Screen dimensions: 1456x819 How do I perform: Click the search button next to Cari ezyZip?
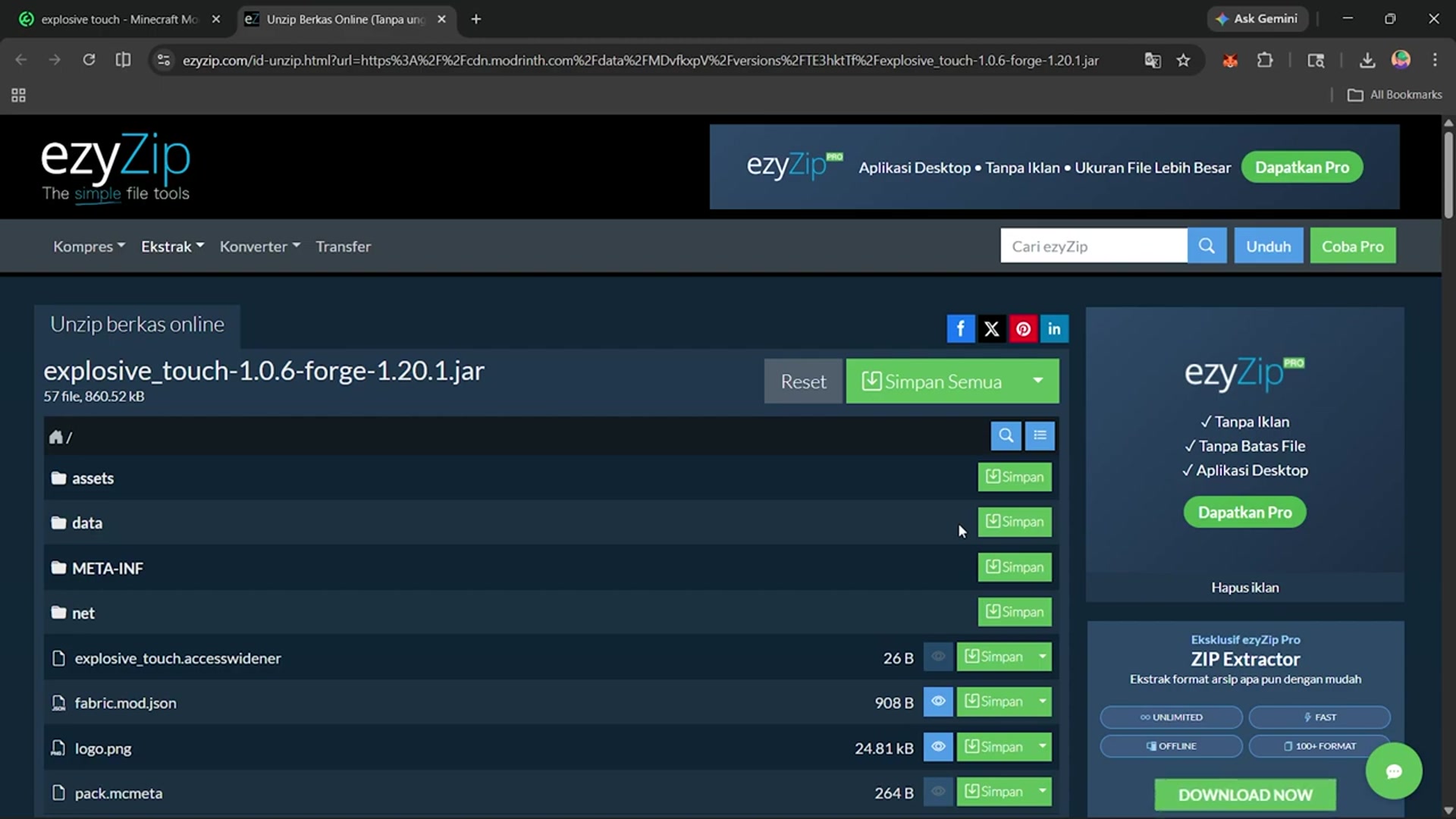[1207, 246]
